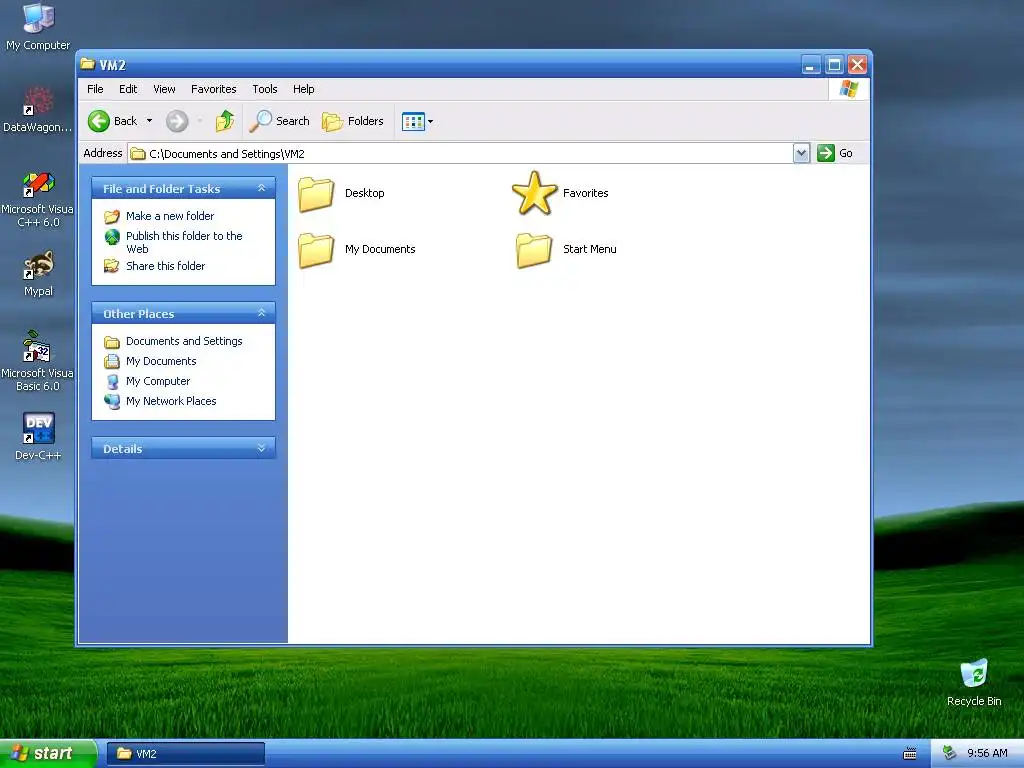Click the Windows flag logo in toolbar
1024x768 pixels.
(848, 89)
